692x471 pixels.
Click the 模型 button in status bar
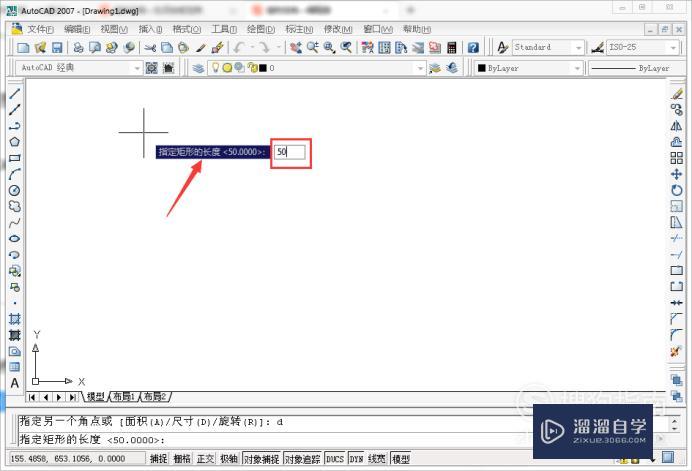pos(400,459)
